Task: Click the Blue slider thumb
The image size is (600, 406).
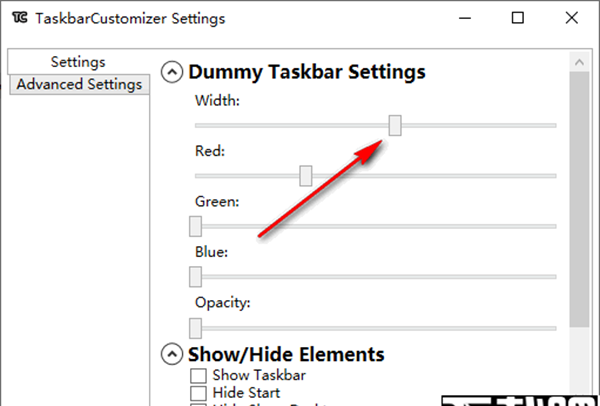Action: click(196, 277)
